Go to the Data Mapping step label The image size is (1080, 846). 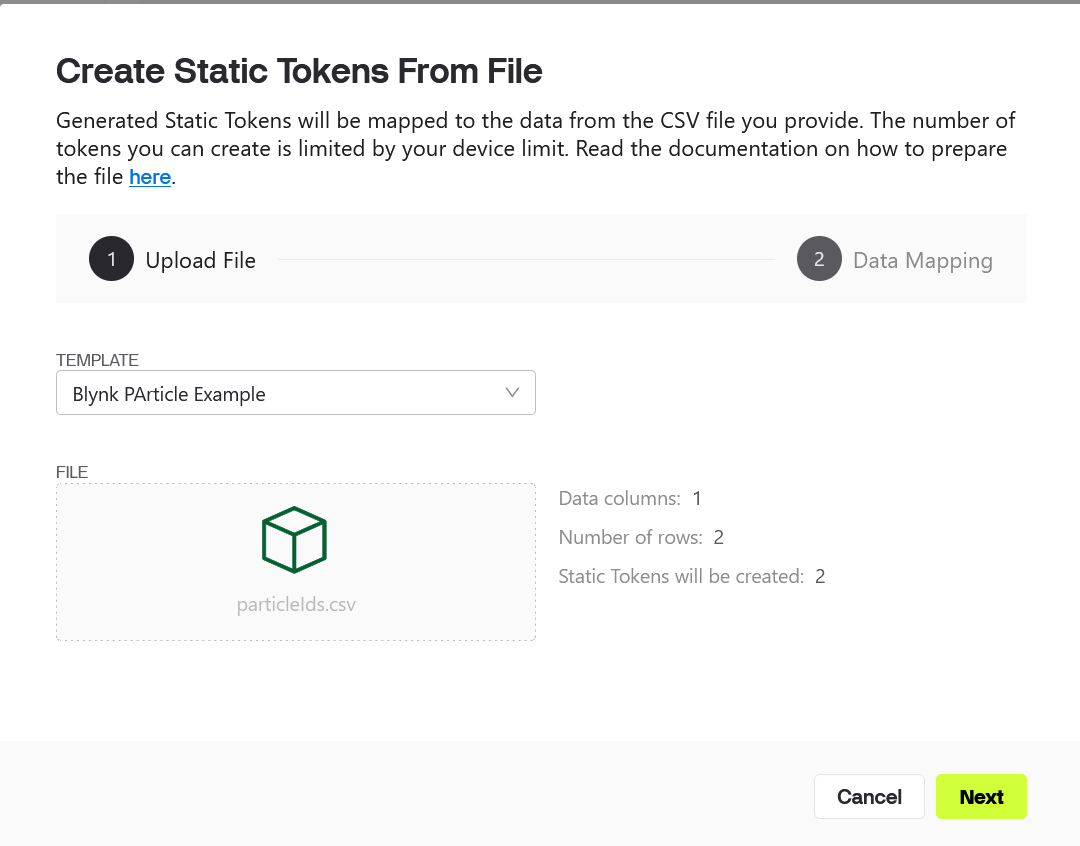coord(922,260)
